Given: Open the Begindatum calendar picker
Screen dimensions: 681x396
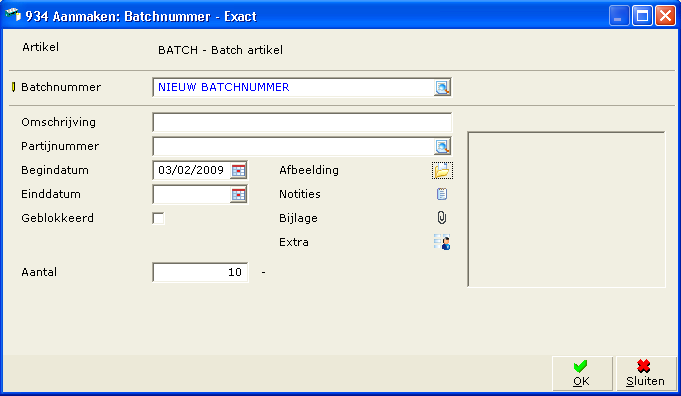Looking at the screenshot, I should point(238,171).
